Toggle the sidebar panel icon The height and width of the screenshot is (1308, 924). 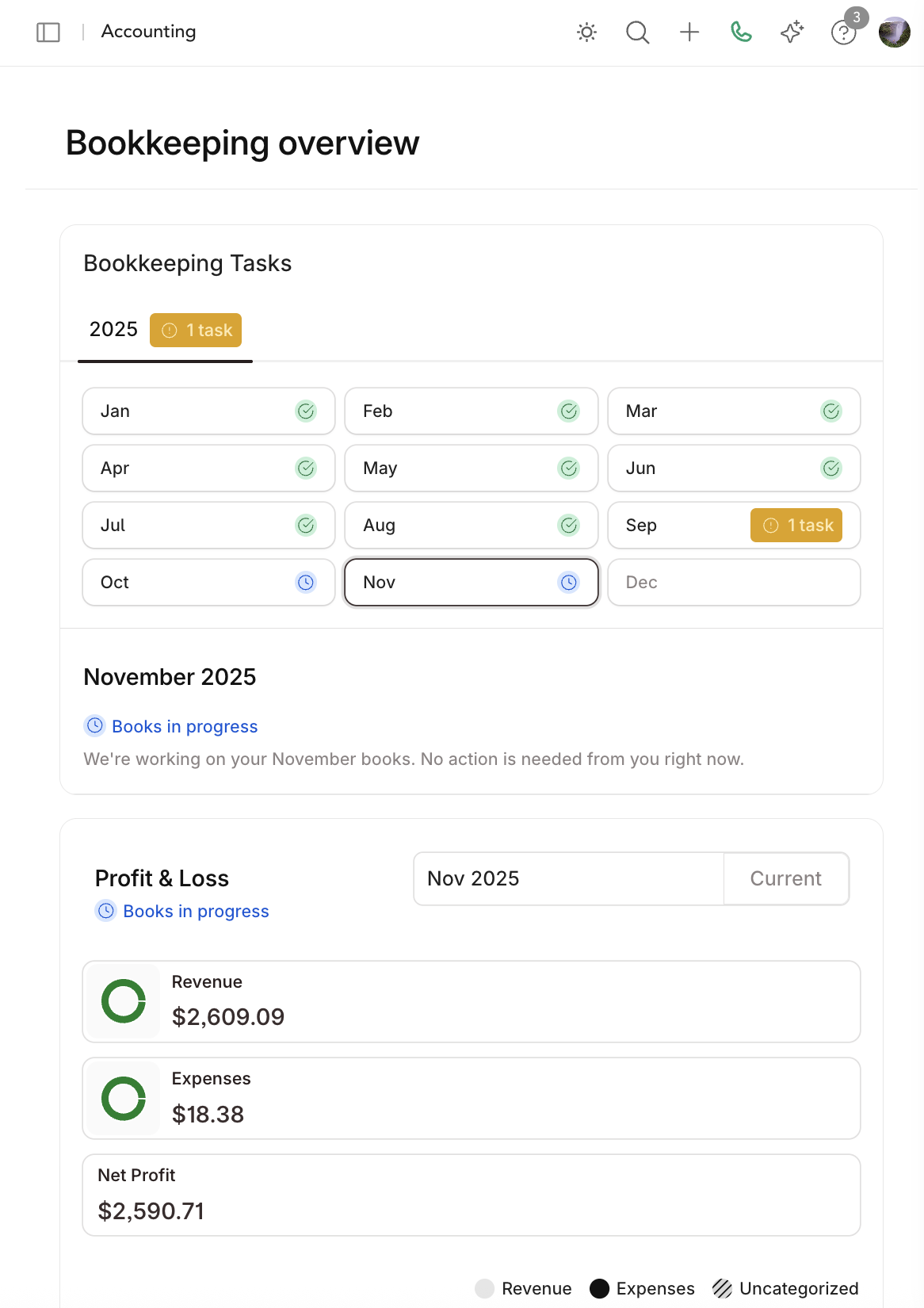(x=48, y=33)
